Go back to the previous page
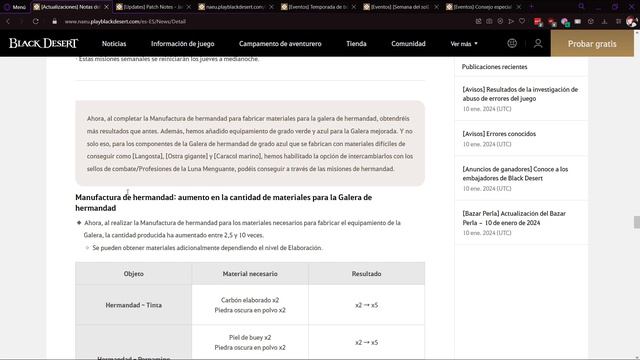This screenshot has height=360, width=640. (8, 21)
